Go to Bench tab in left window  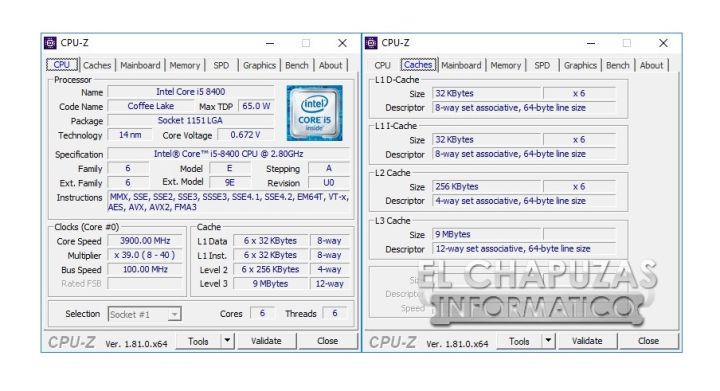click(x=297, y=65)
